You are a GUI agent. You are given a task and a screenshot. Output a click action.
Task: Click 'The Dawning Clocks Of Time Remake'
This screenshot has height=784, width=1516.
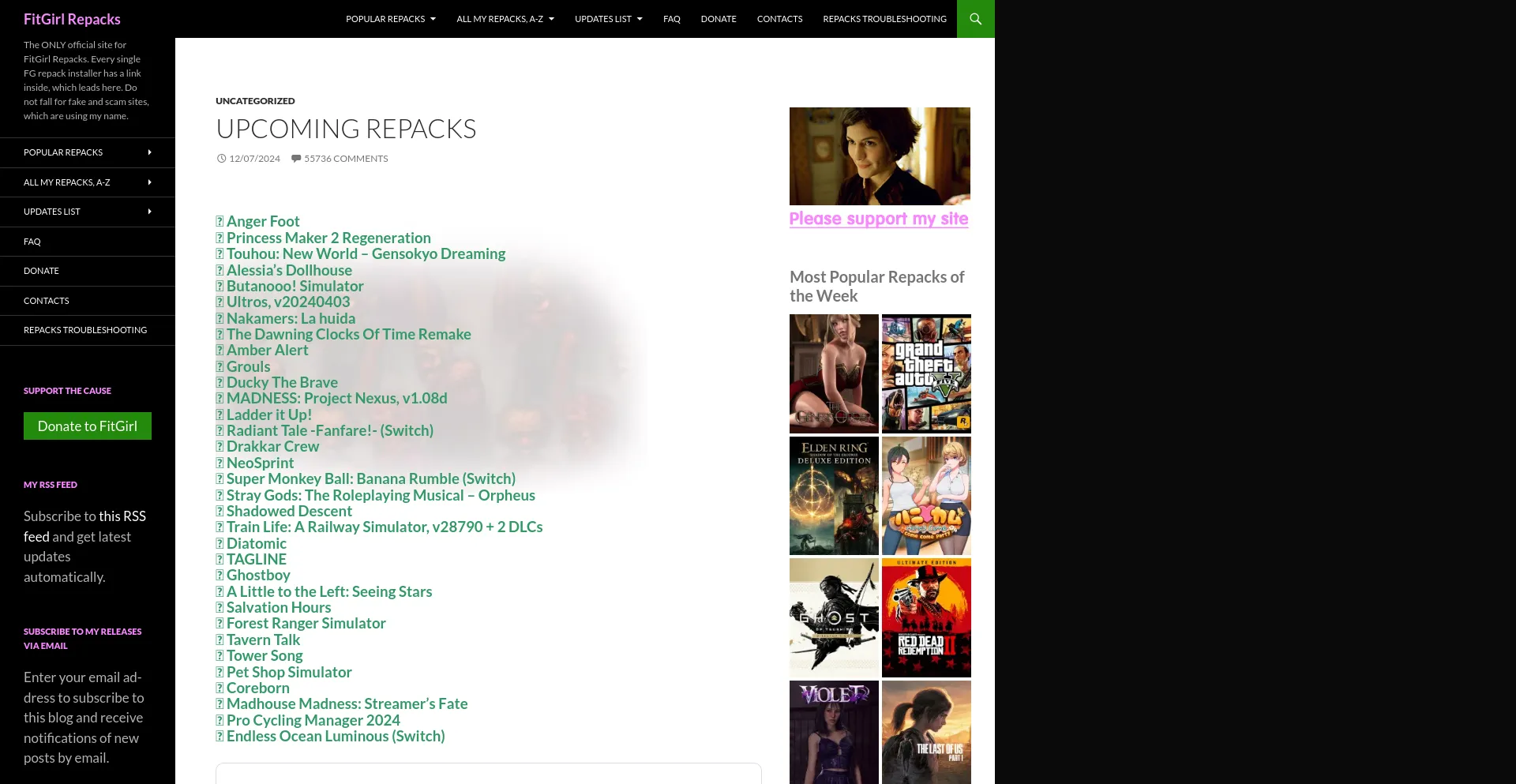point(349,334)
